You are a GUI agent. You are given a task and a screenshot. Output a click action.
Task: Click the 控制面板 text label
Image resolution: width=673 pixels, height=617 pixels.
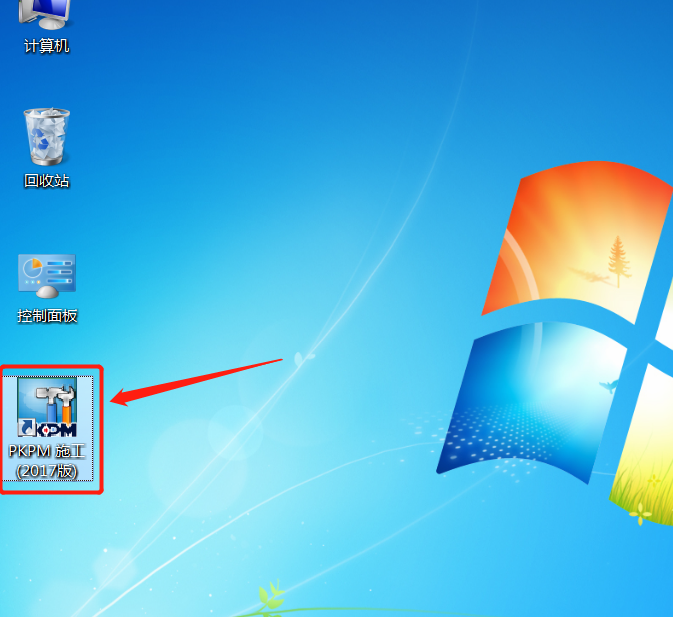pyautogui.click(x=47, y=316)
